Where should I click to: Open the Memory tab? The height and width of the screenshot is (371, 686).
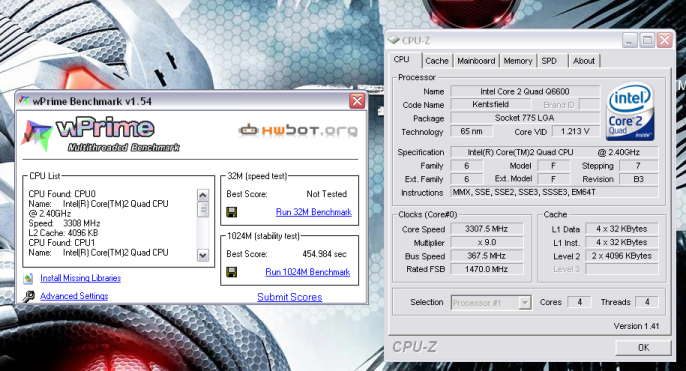pos(518,61)
